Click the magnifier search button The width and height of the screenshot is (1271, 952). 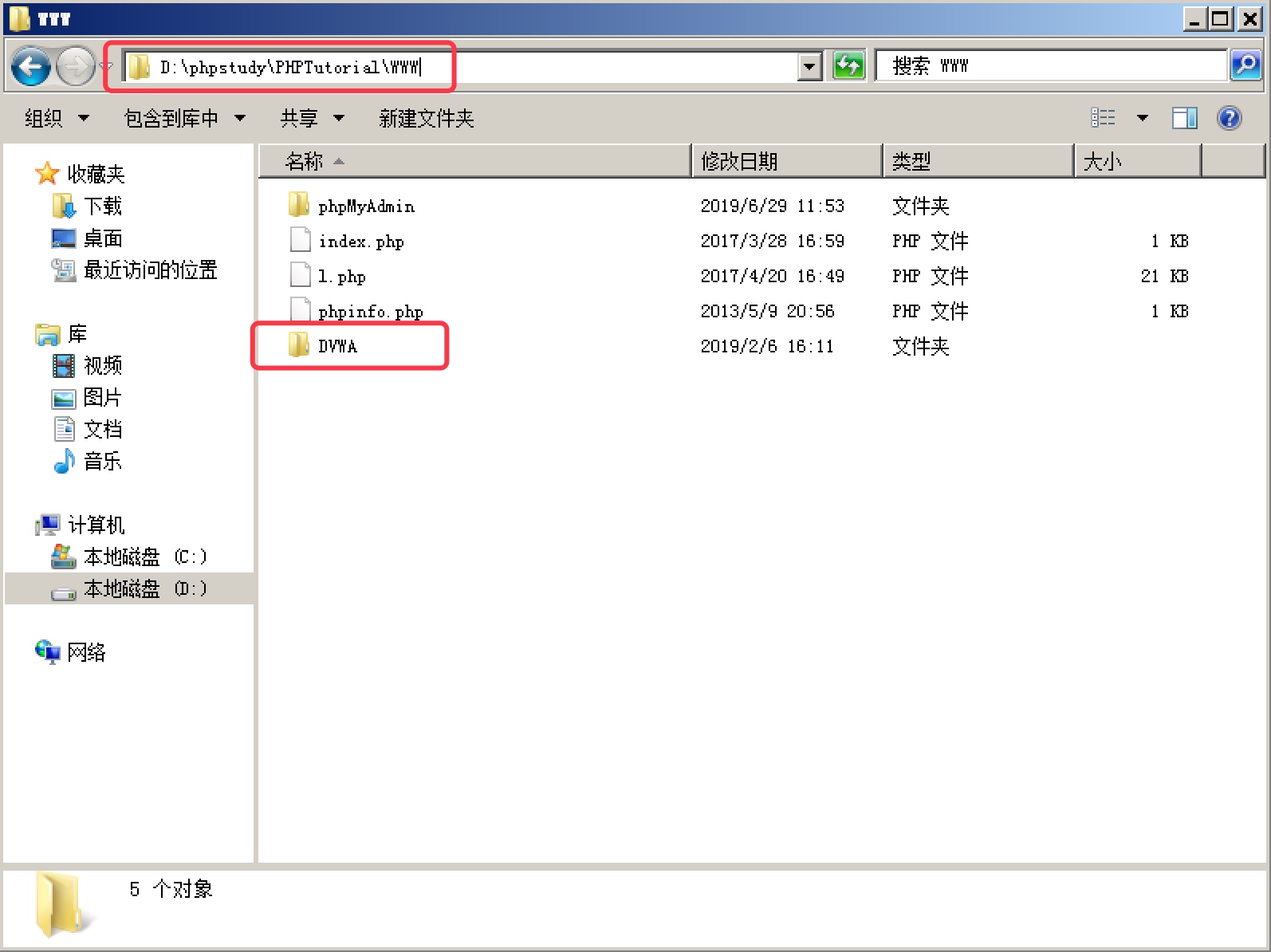click(x=1245, y=65)
